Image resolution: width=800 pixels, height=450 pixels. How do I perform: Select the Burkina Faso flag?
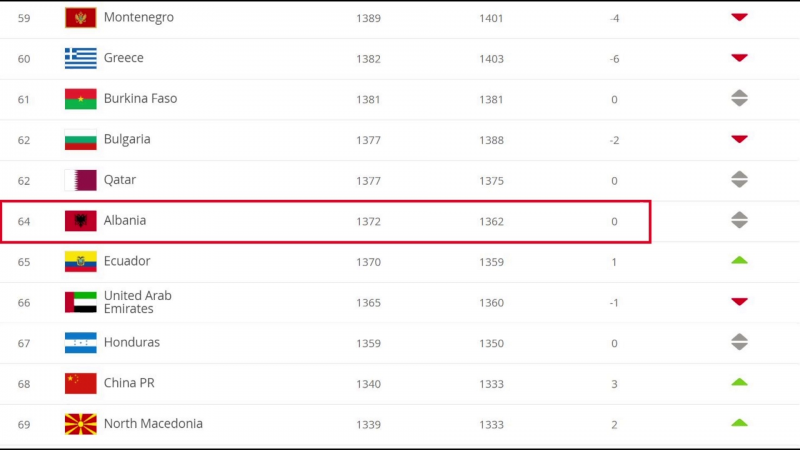[x=81, y=99]
